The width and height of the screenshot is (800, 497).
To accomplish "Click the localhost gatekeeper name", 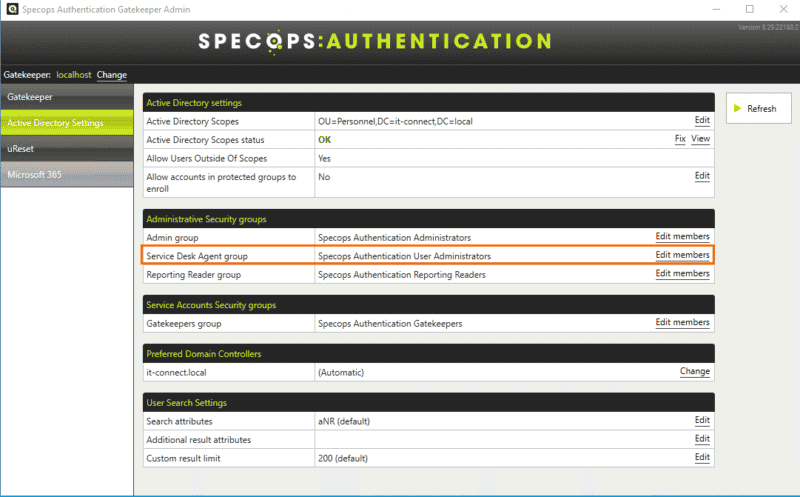I will (x=73, y=75).
